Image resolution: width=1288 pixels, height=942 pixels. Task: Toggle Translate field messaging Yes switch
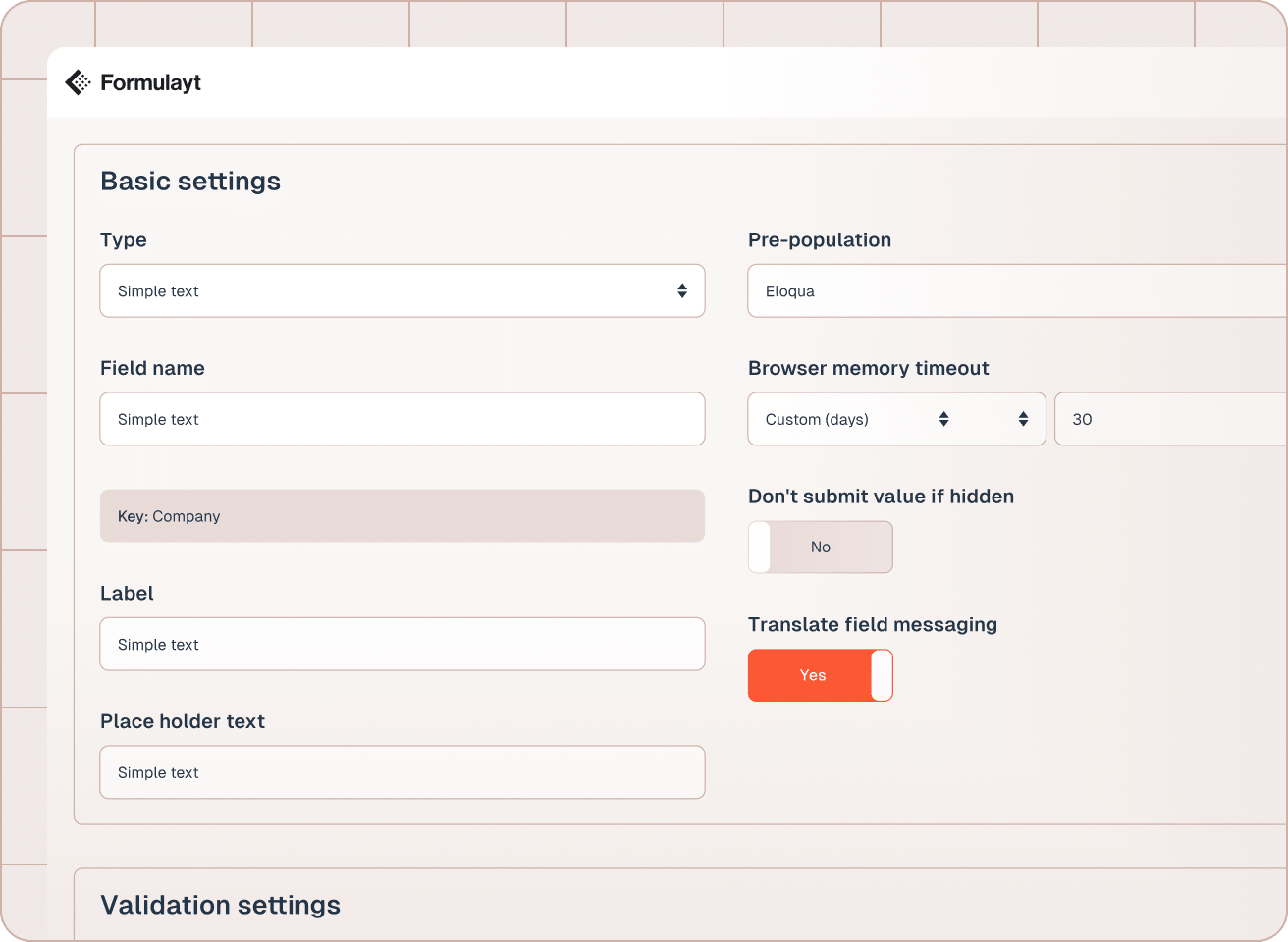tap(821, 675)
